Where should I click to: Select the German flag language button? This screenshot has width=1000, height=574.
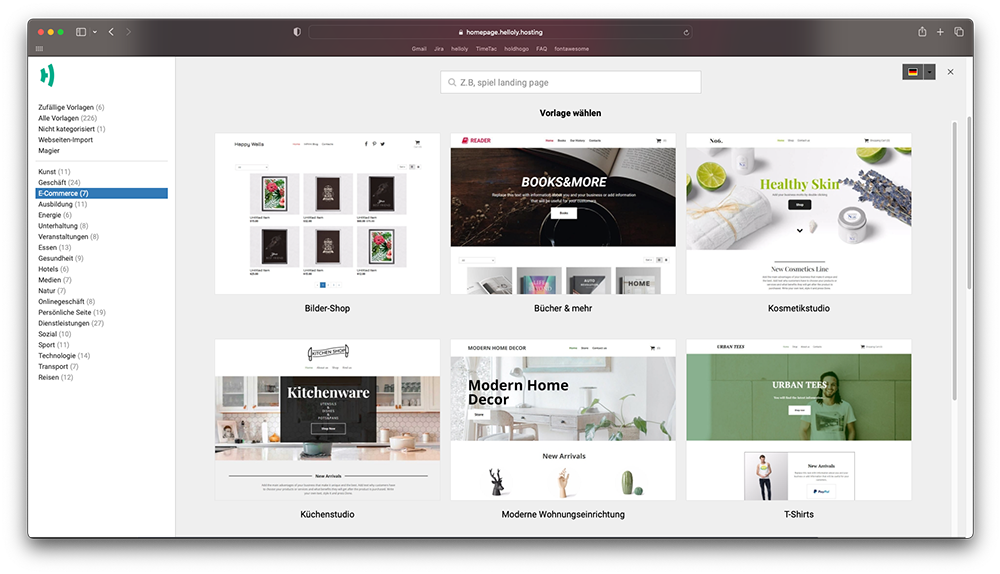click(x=913, y=72)
